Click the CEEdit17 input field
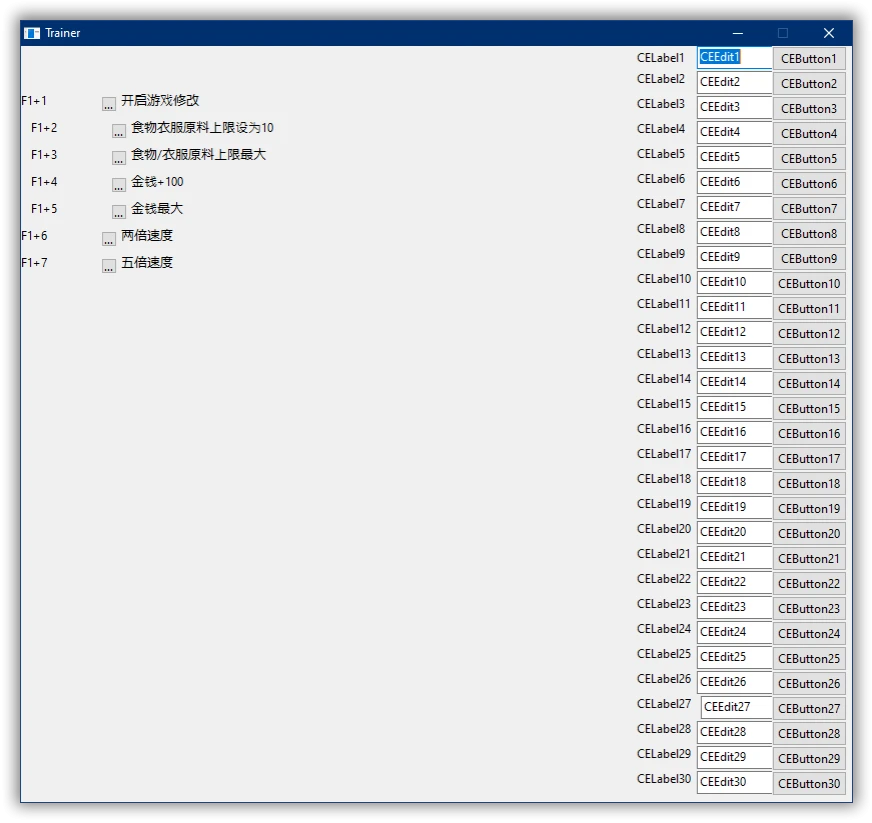Viewport: 872px width, 823px height. point(734,458)
